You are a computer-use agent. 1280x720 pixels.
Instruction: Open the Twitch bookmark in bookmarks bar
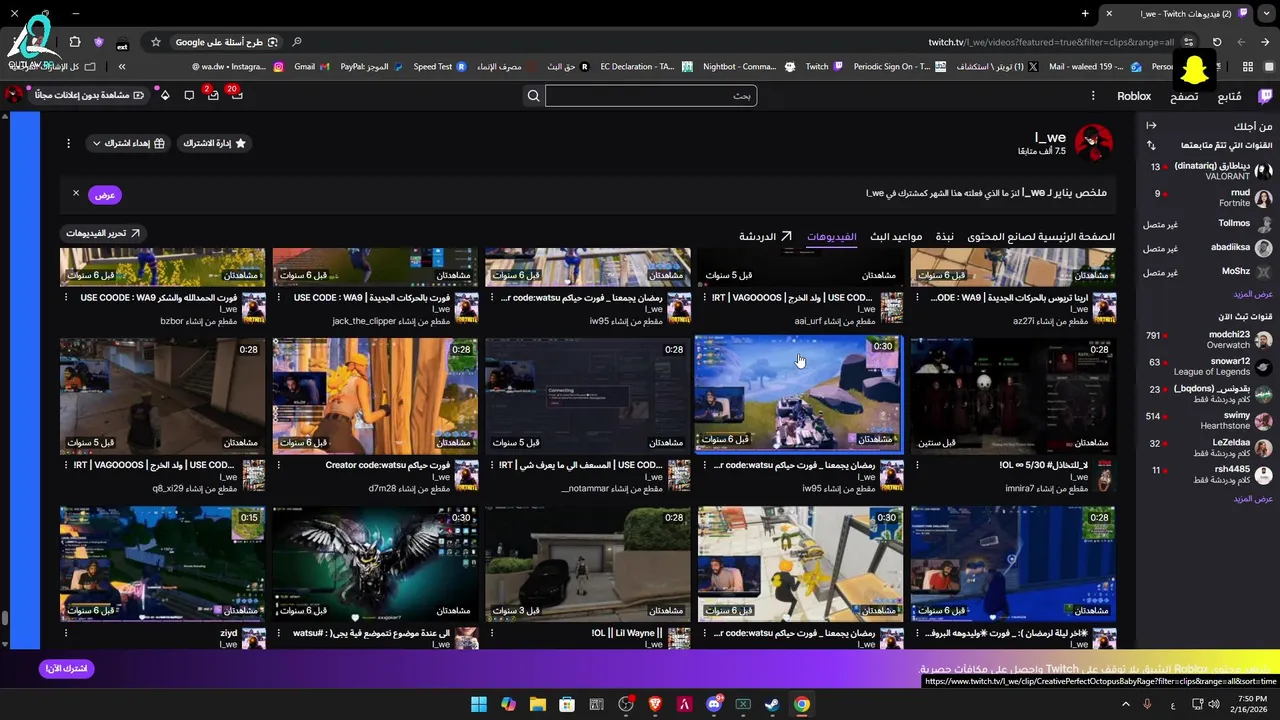[x=824, y=67]
